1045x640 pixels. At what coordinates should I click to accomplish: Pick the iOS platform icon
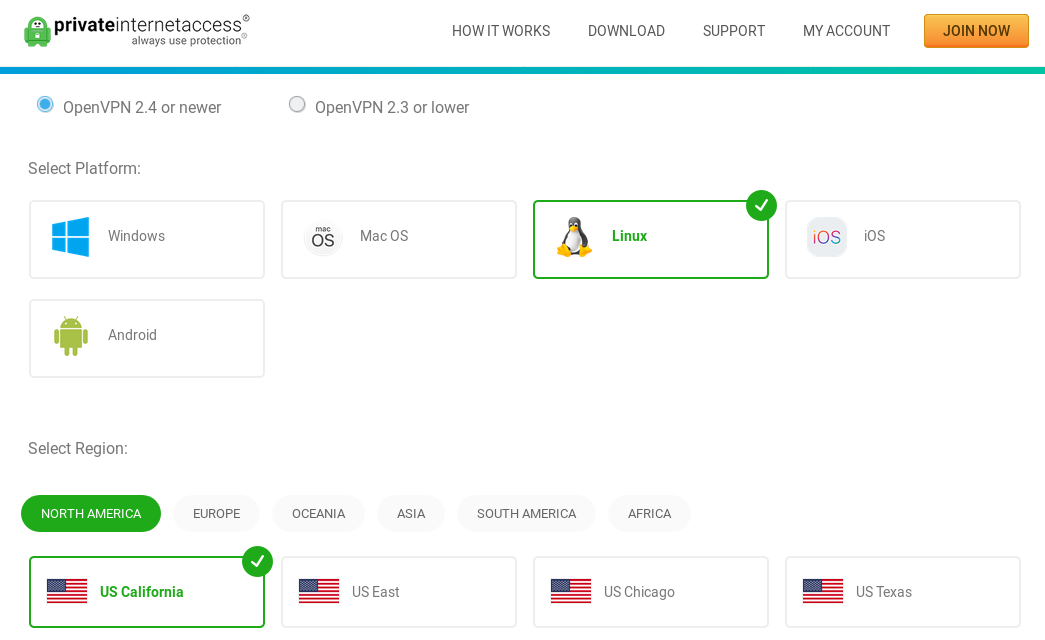pos(826,237)
